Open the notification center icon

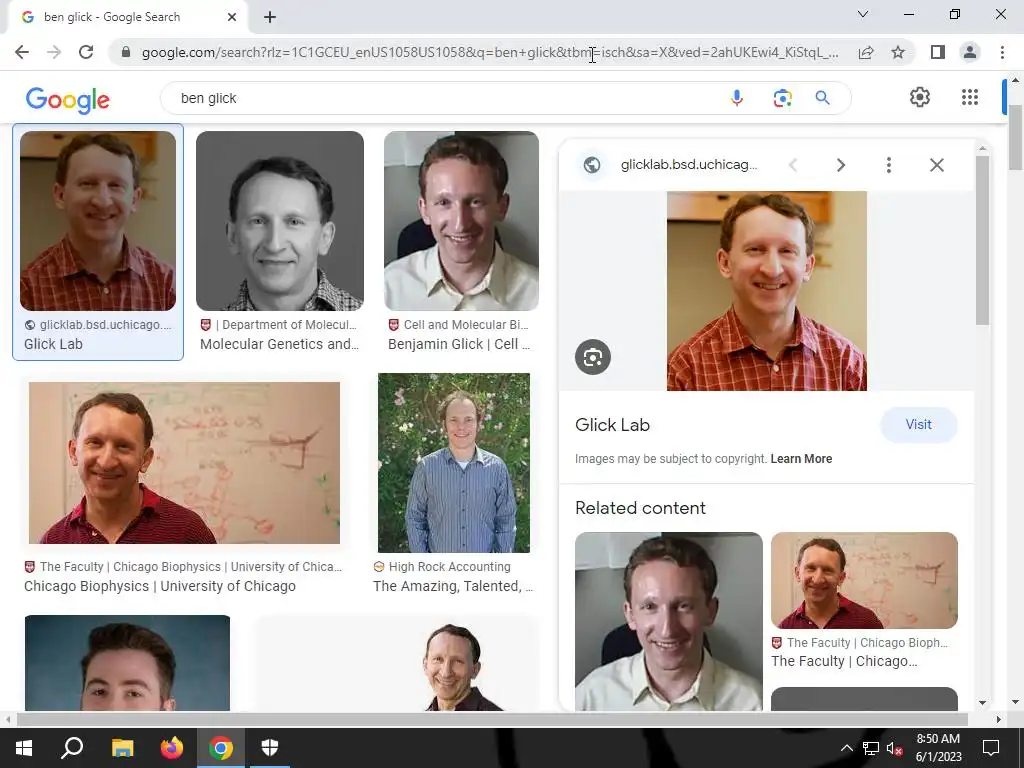click(991, 748)
